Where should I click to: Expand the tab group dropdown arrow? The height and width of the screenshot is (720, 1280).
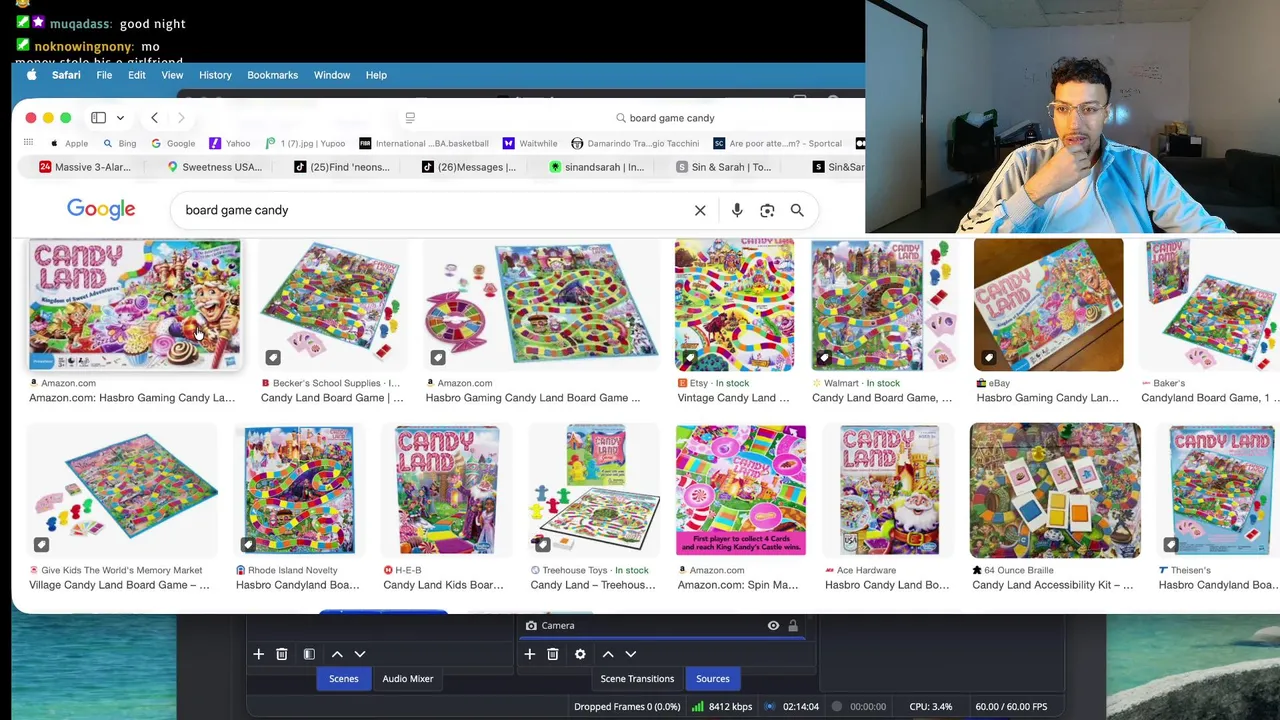tap(120, 118)
